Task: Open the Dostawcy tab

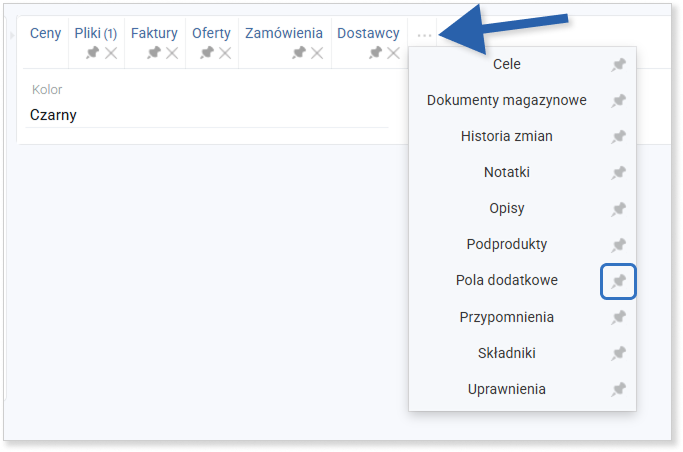Action: click(369, 33)
